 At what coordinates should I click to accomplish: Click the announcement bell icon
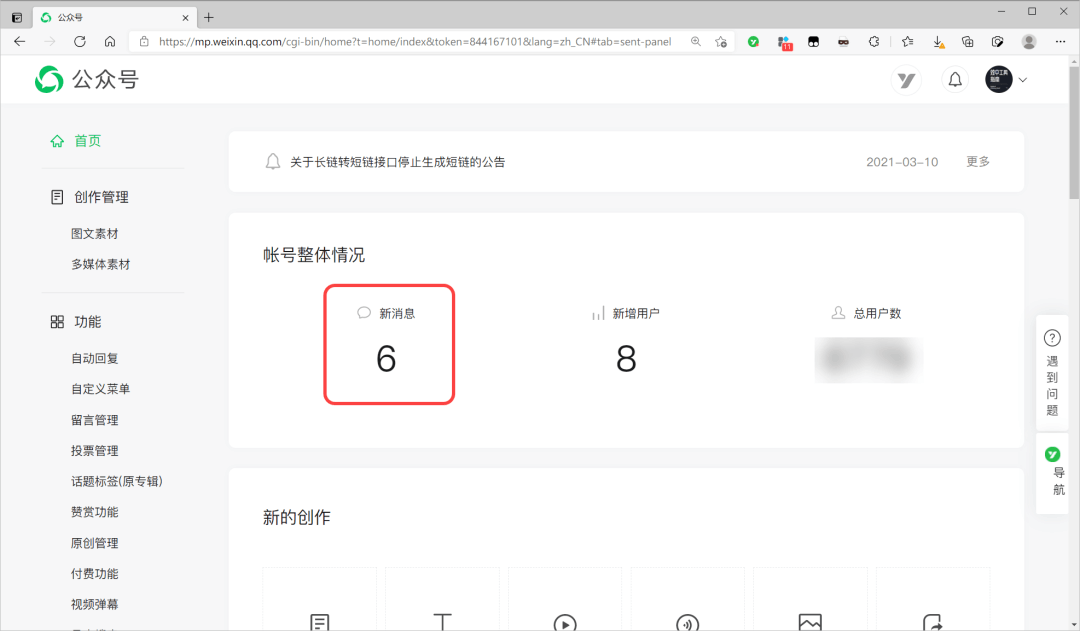coord(273,162)
